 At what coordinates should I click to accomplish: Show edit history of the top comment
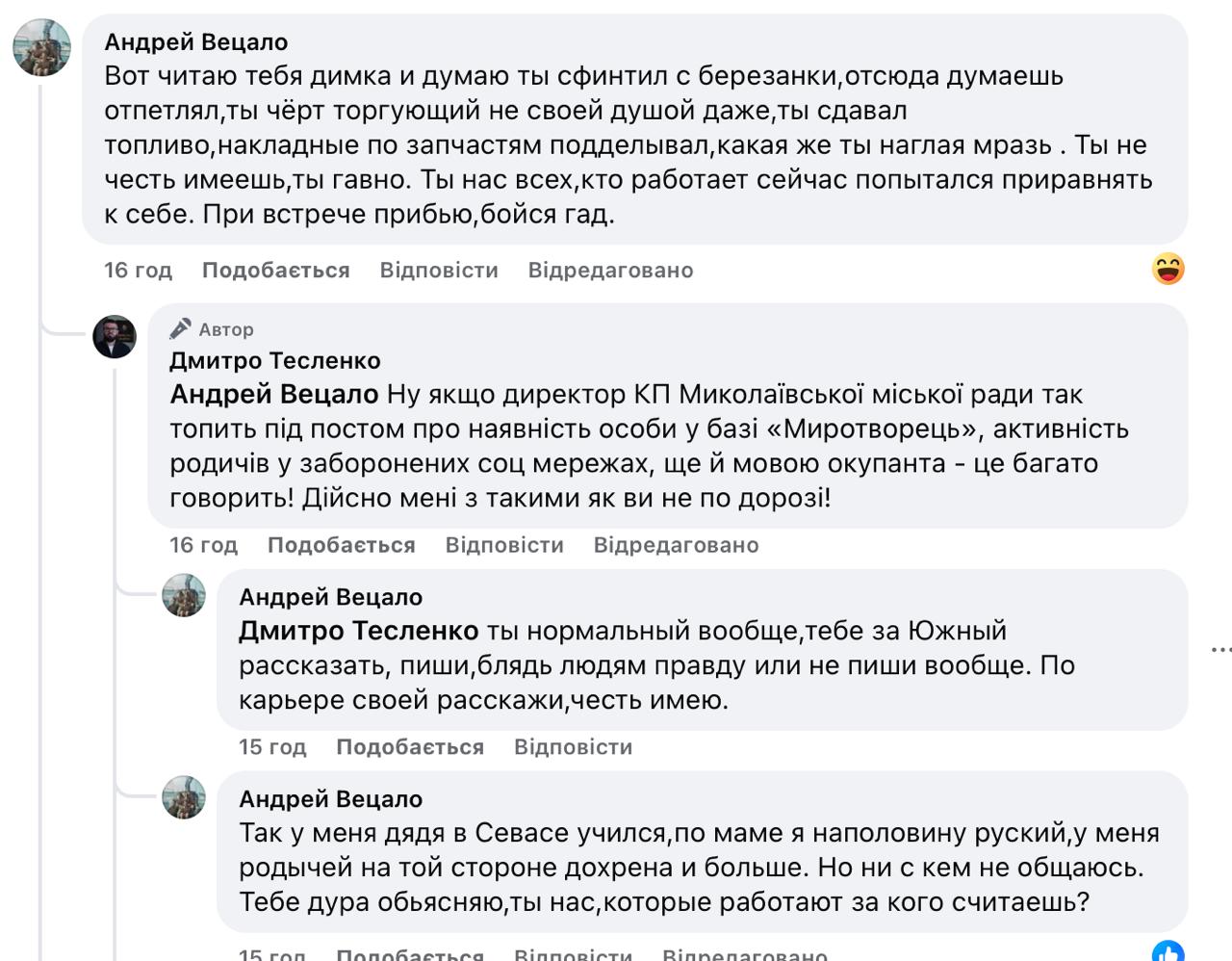(x=610, y=271)
